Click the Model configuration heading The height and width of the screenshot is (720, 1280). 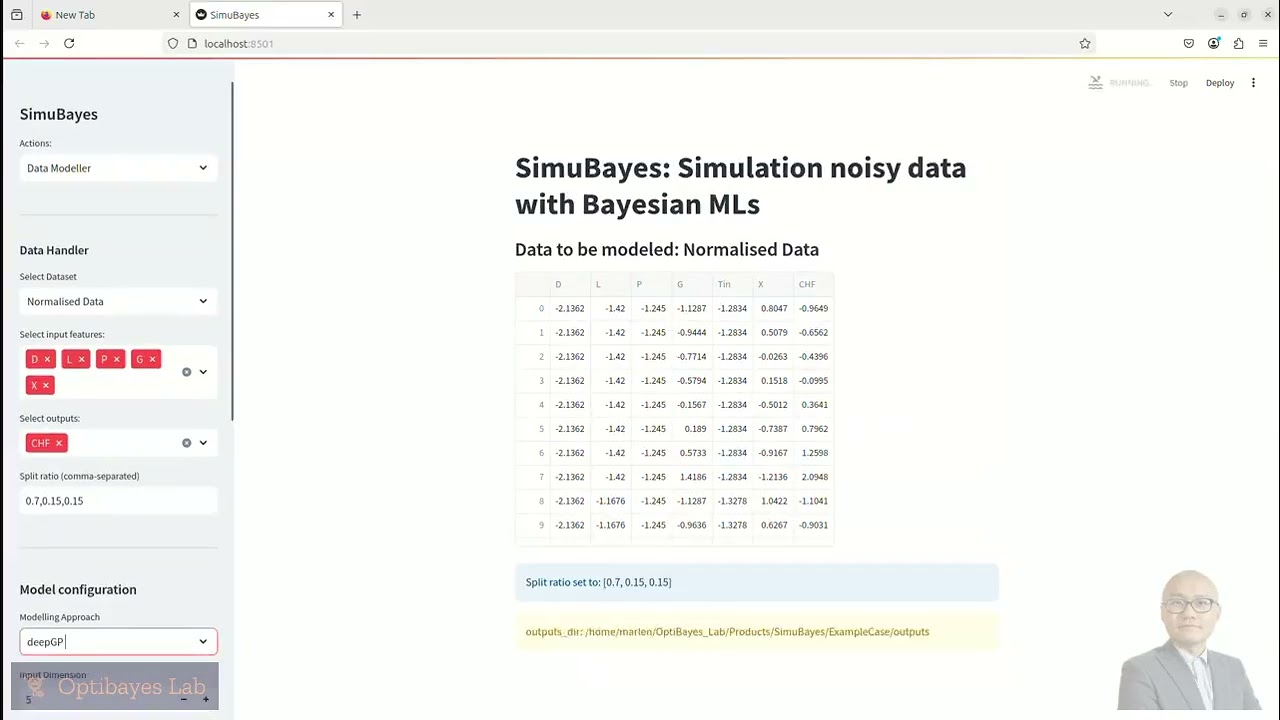pos(78,590)
